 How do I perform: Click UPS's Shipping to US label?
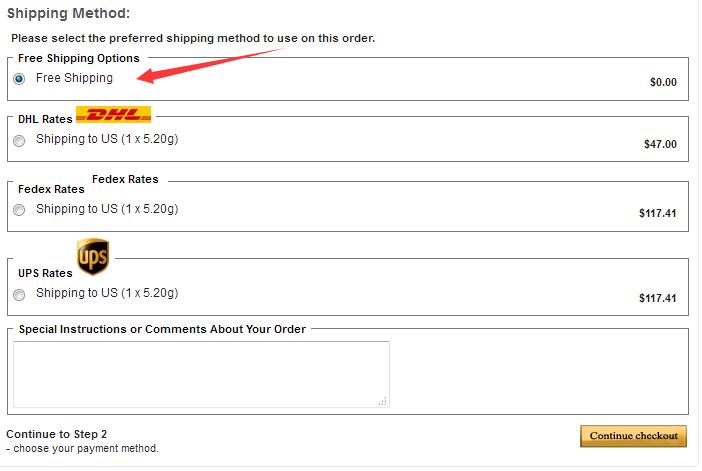(x=107, y=293)
